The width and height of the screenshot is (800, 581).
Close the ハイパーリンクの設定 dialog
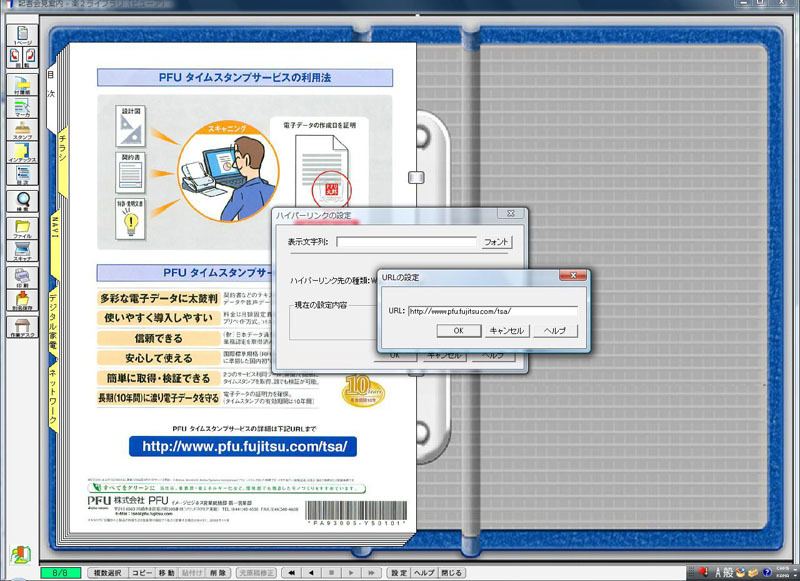(511, 214)
